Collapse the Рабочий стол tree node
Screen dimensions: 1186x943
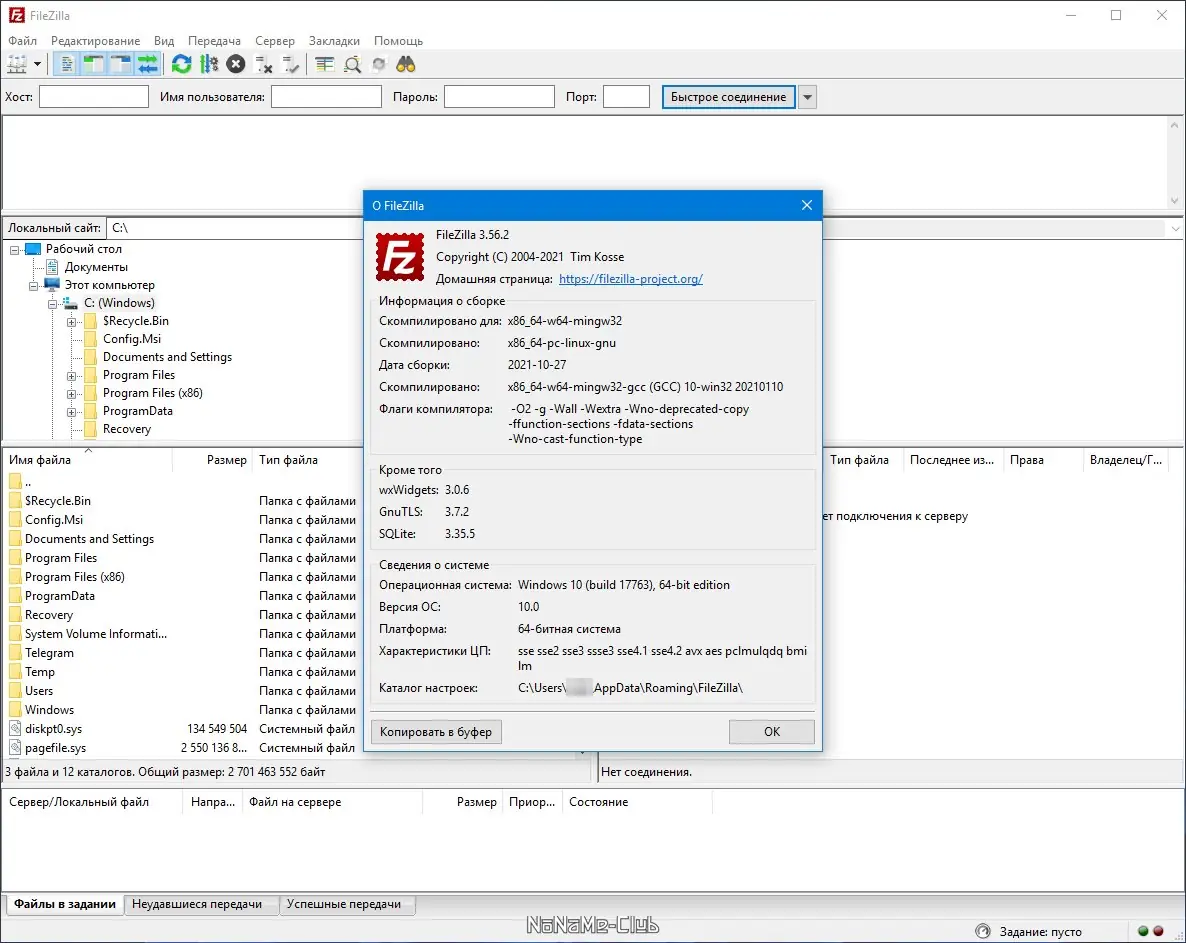point(14,250)
